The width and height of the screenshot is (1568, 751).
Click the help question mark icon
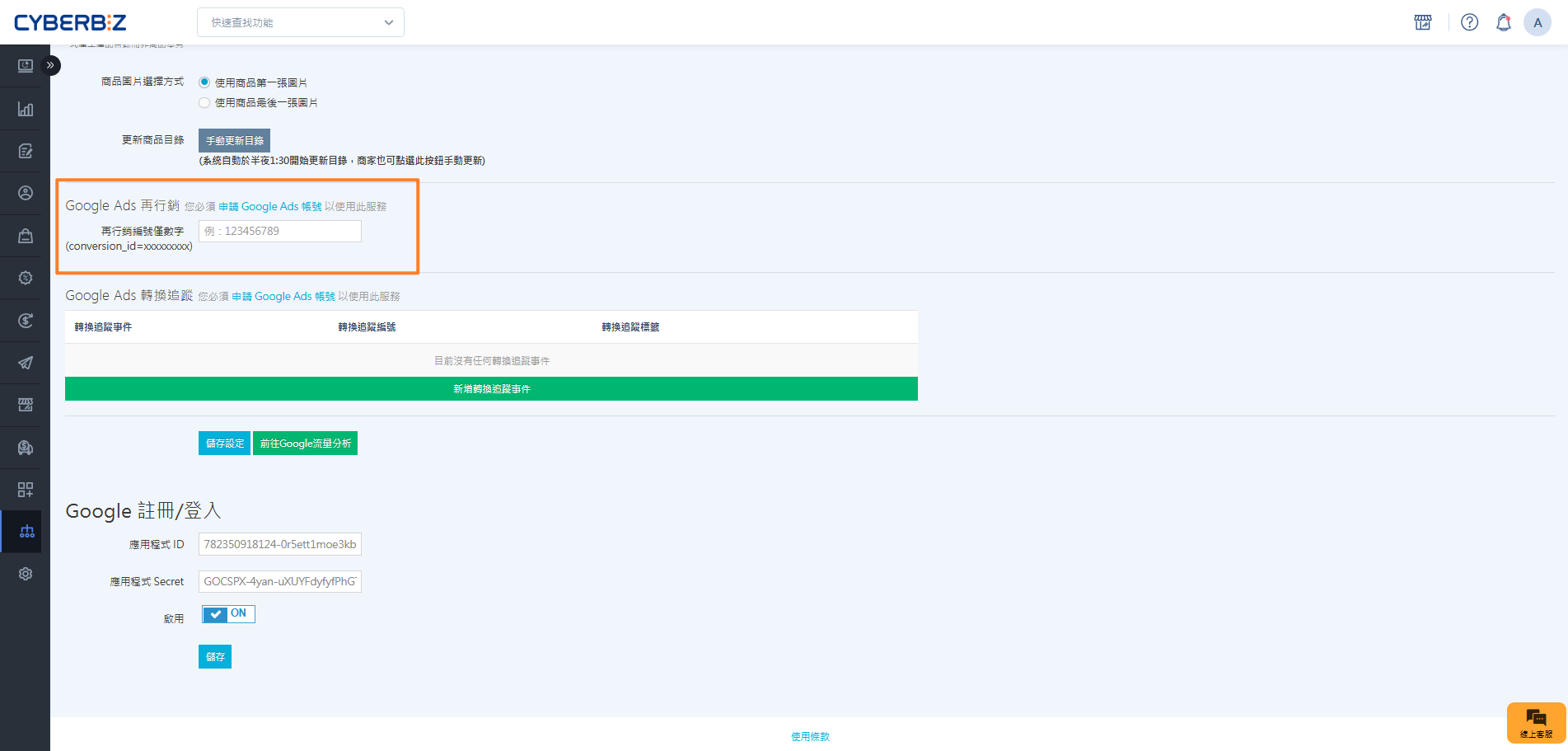click(x=1469, y=22)
